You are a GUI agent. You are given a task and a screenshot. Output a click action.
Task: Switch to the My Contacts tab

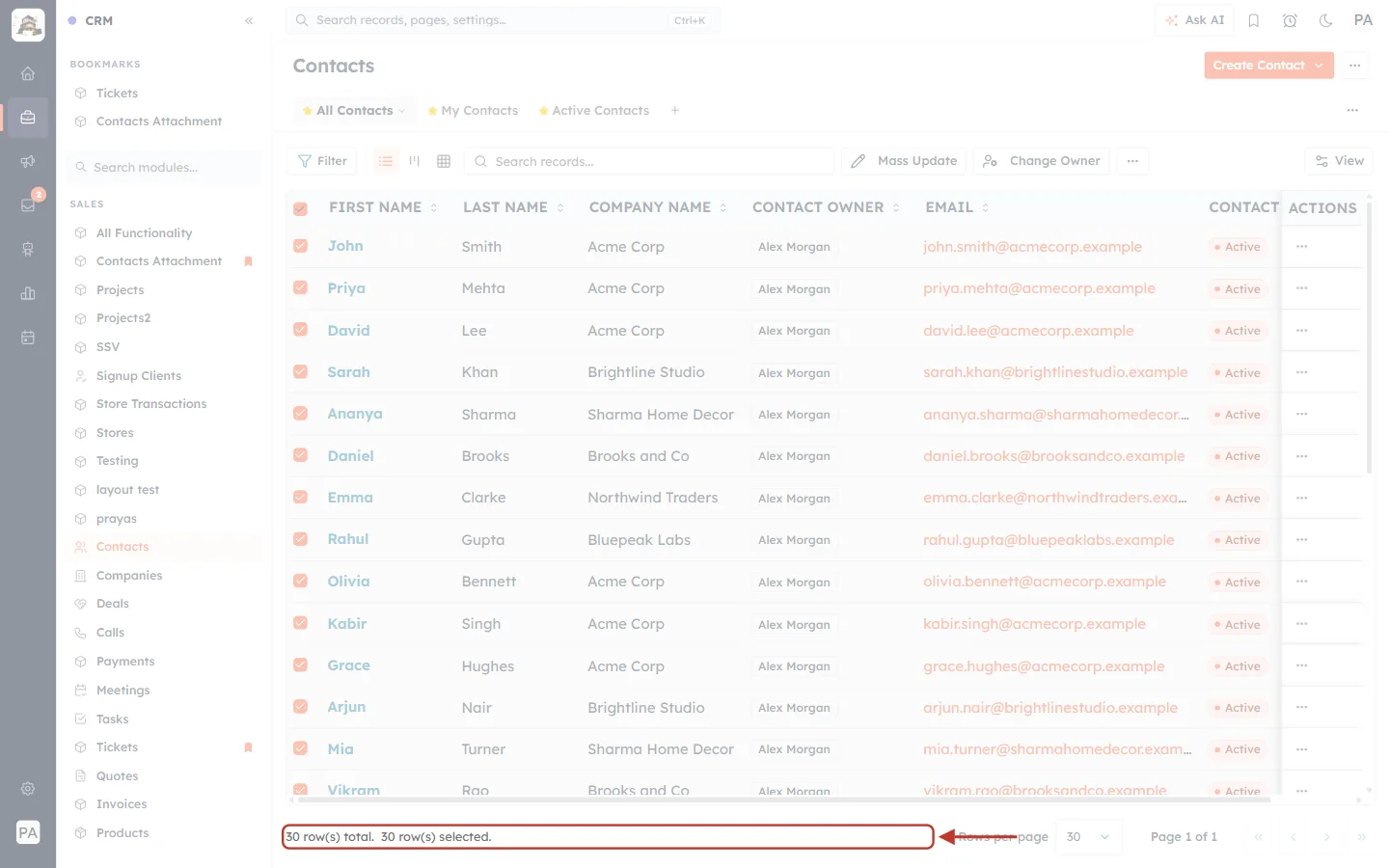click(x=473, y=111)
